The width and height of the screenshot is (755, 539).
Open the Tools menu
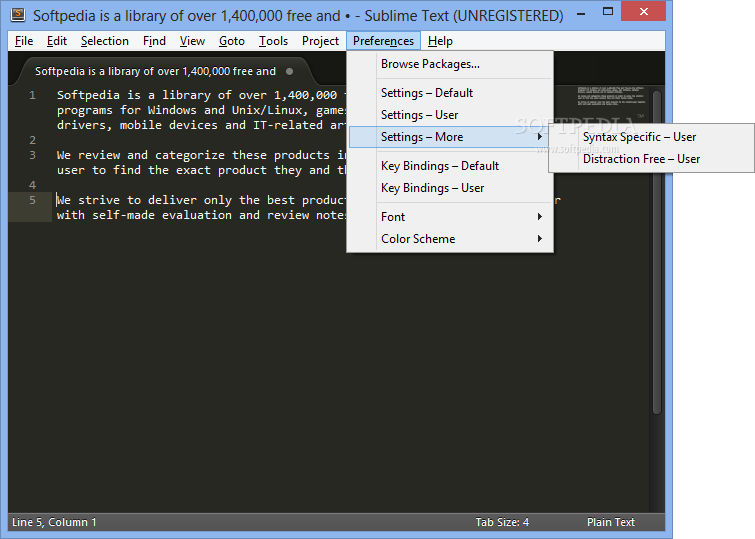click(273, 41)
